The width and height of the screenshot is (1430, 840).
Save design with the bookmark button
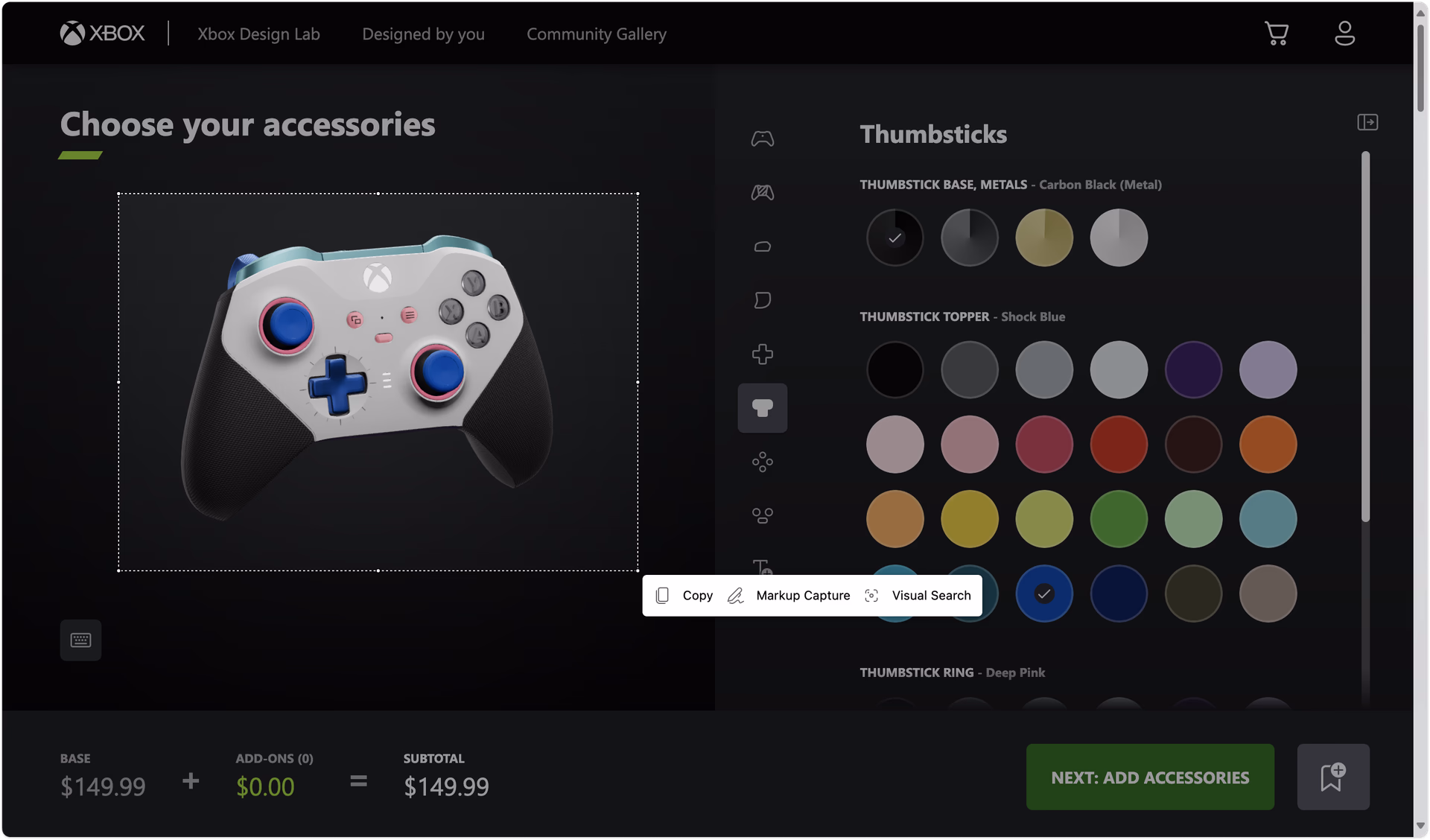coord(1333,777)
